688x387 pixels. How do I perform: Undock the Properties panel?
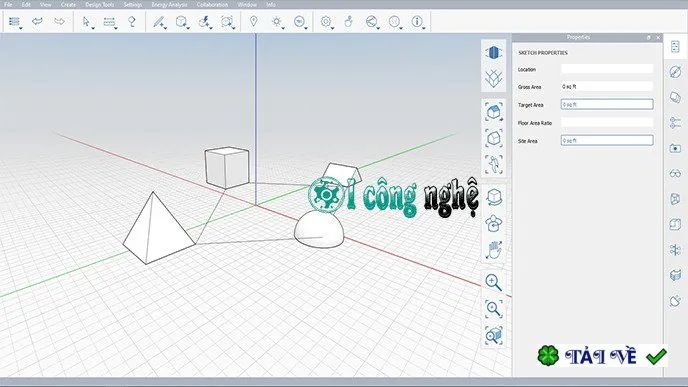[649, 38]
